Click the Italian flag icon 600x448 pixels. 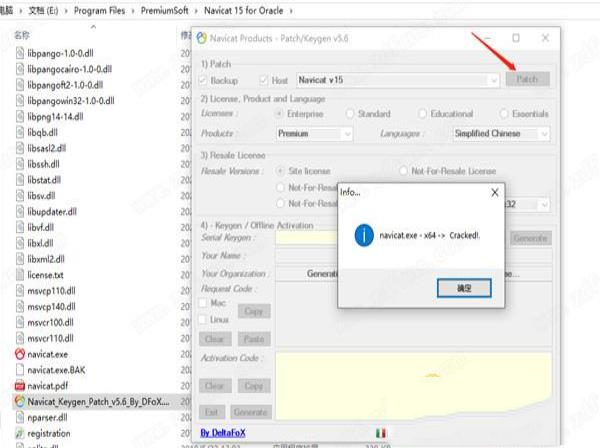381,433
